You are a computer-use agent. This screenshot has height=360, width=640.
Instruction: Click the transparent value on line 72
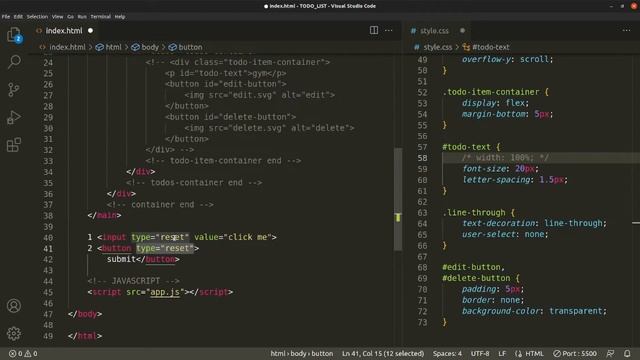575,311
